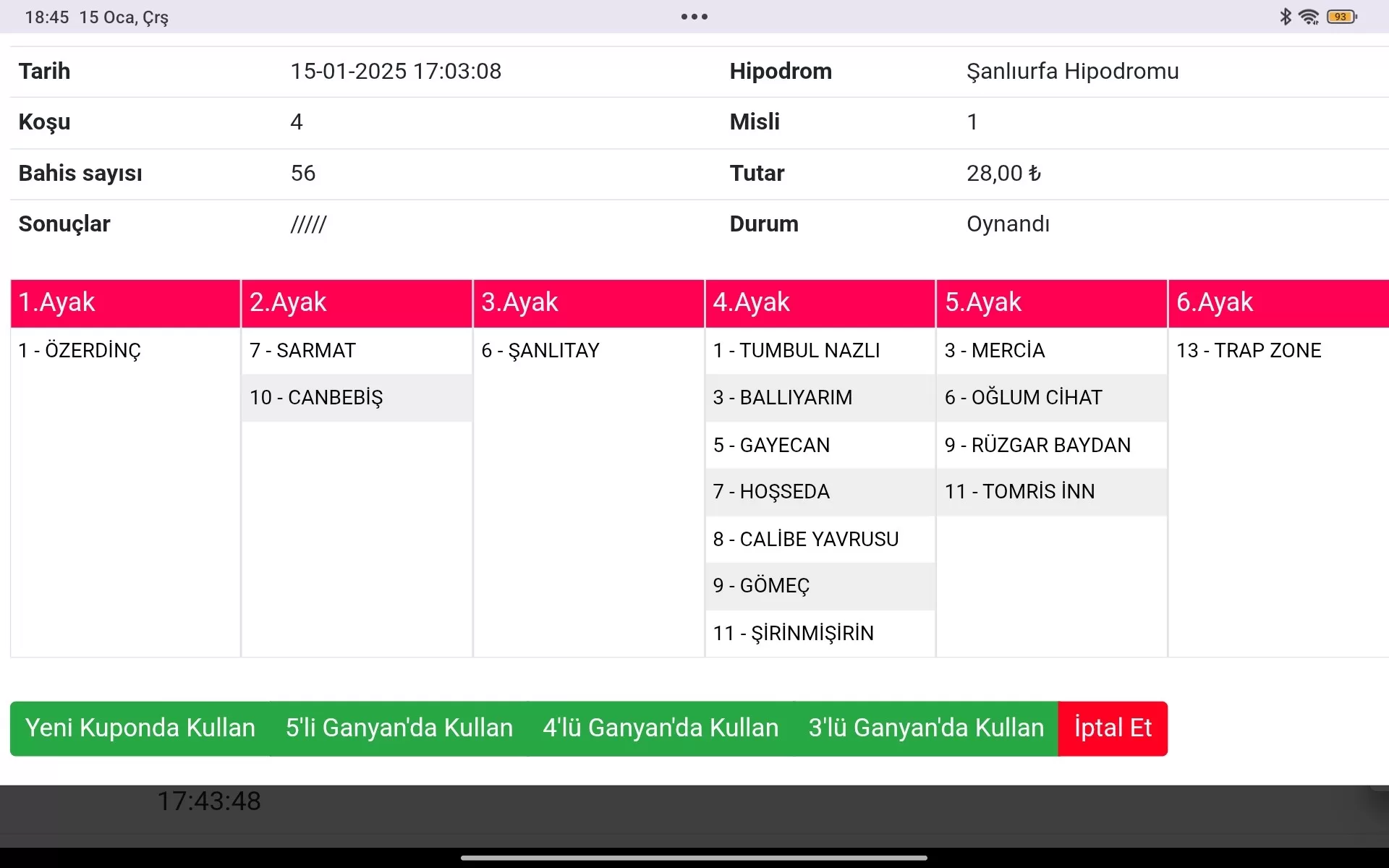The width and height of the screenshot is (1389, 868).
Task: Click horse 9 - RÜZGAR BAYDAN row
Action: [x=1037, y=445]
